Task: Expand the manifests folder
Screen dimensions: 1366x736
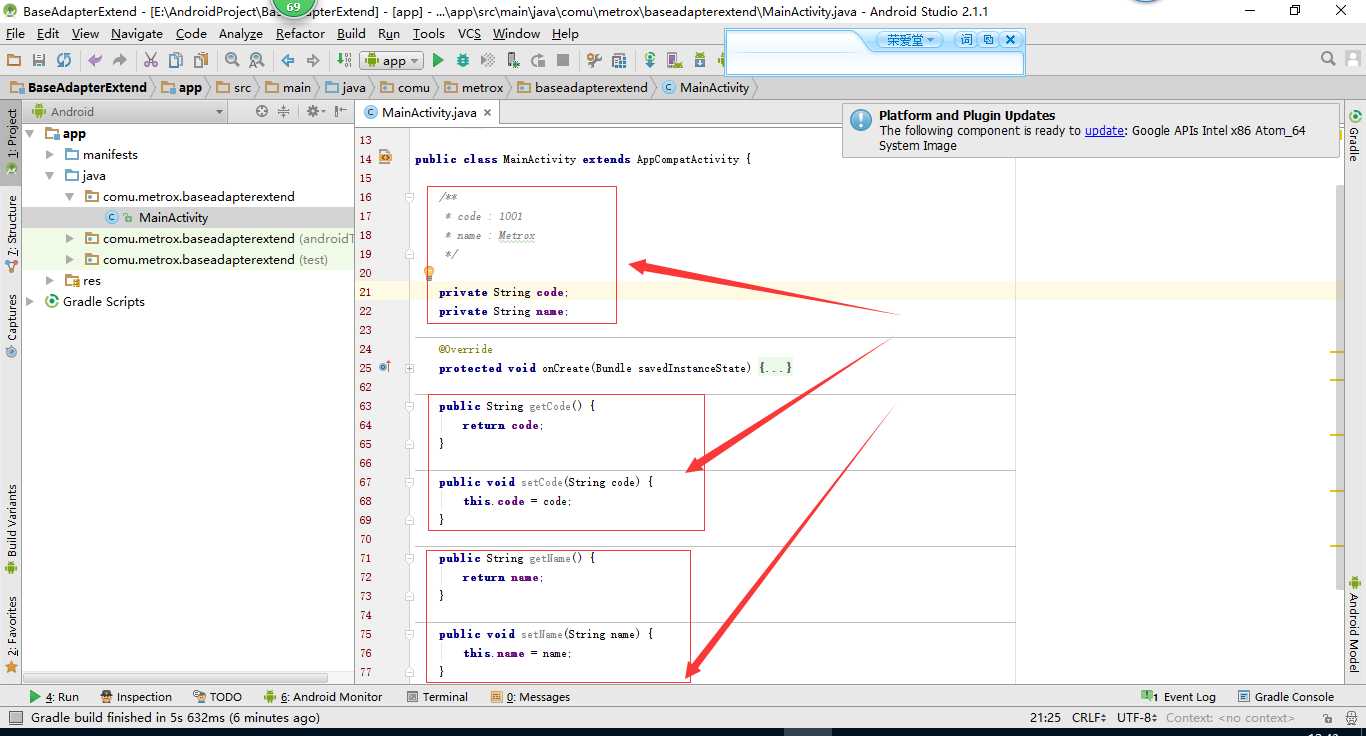Action: 50,154
